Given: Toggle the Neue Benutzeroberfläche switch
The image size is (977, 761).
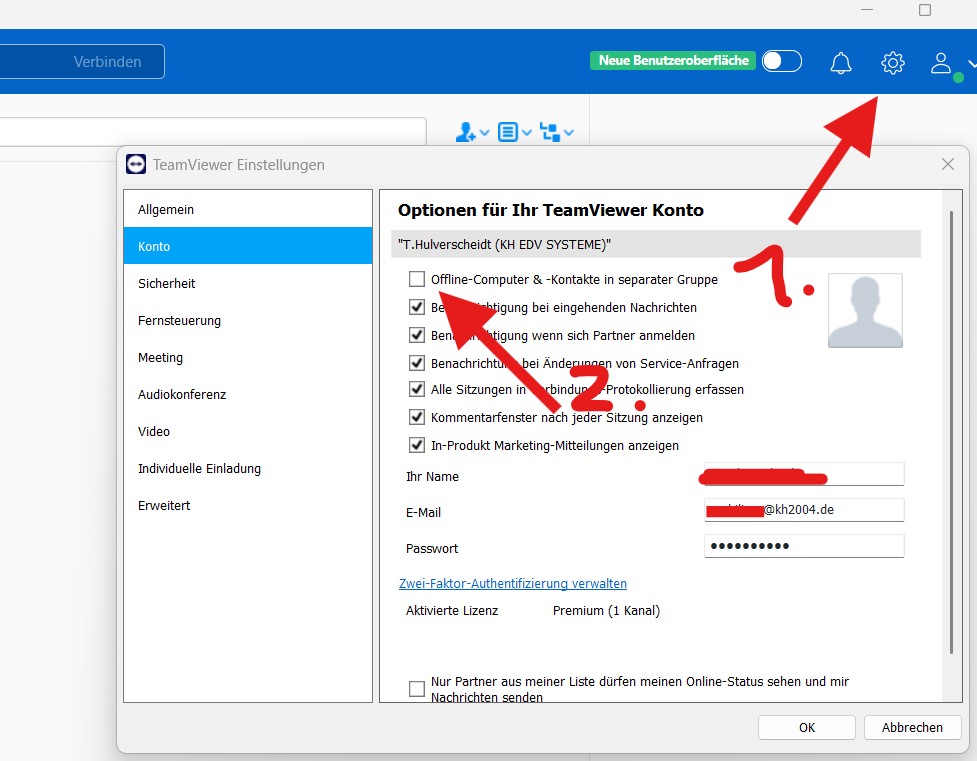Looking at the screenshot, I should [x=782, y=61].
